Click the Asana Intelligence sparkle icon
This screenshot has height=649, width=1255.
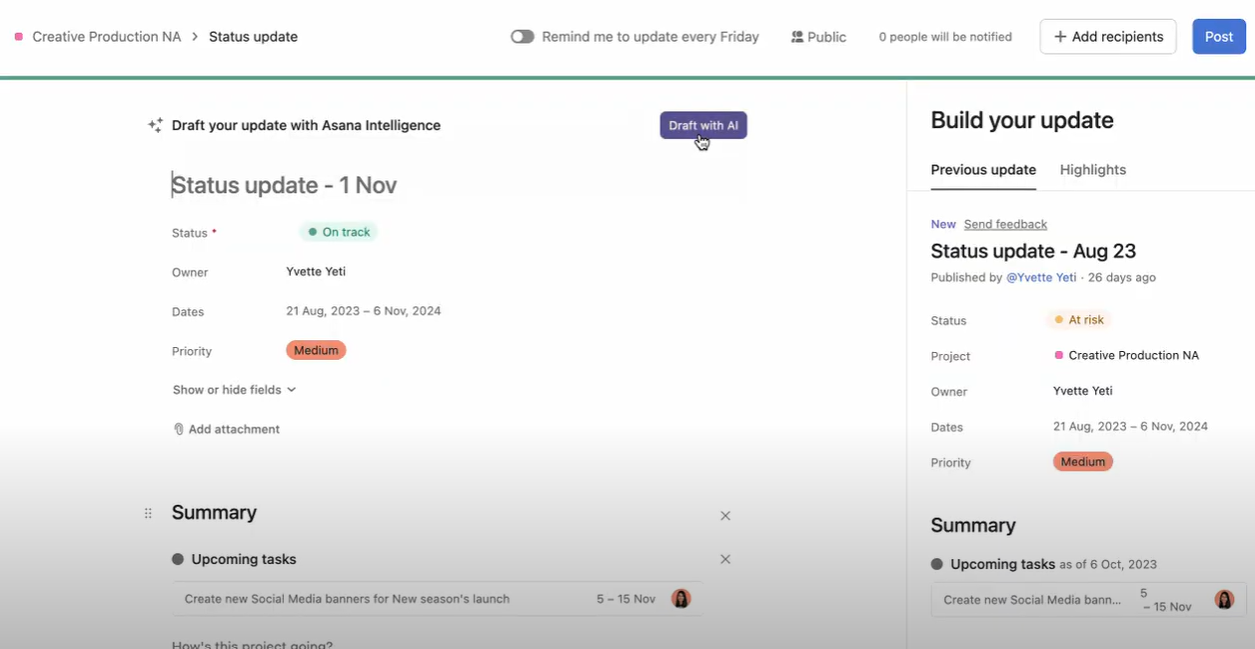[155, 125]
